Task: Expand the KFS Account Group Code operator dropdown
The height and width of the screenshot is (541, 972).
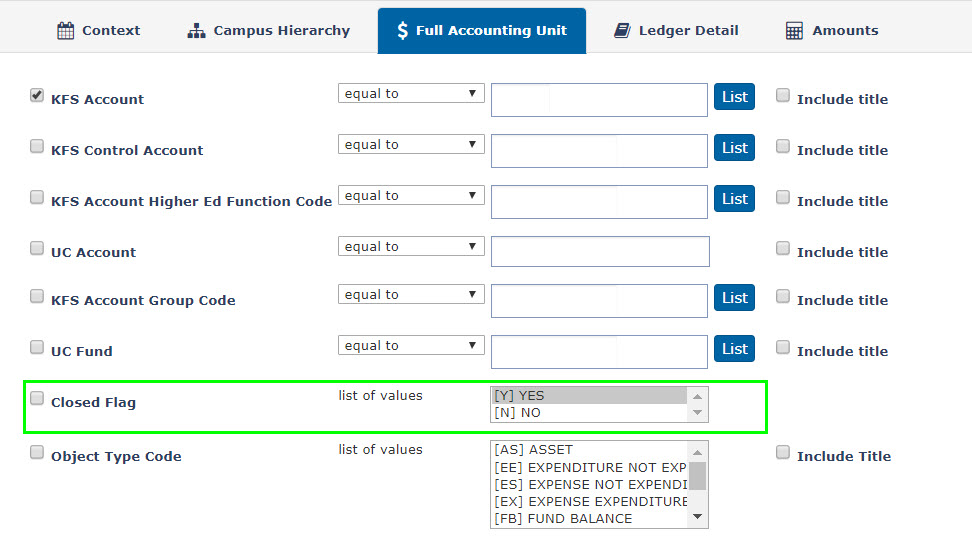Action: 411,294
